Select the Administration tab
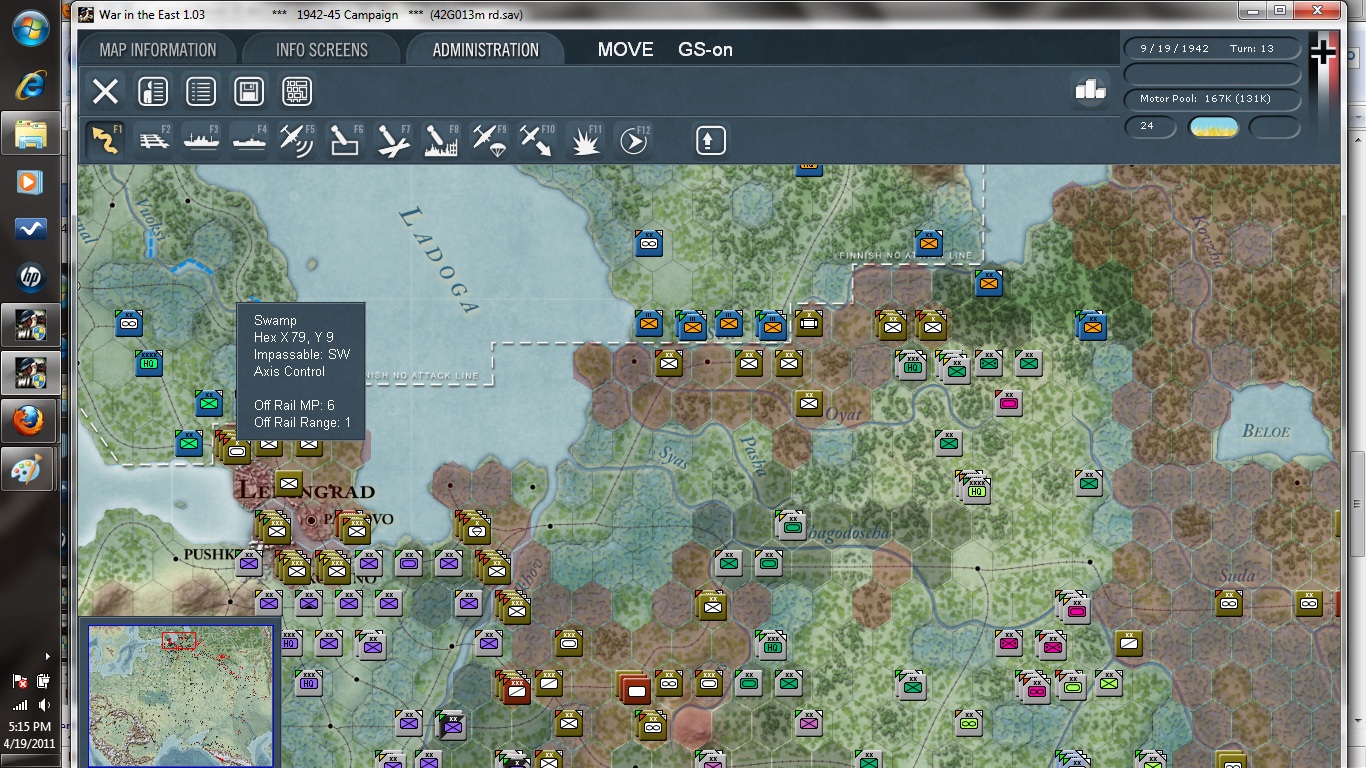Viewport: 1366px width, 768px height. pyautogui.click(x=486, y=50)
